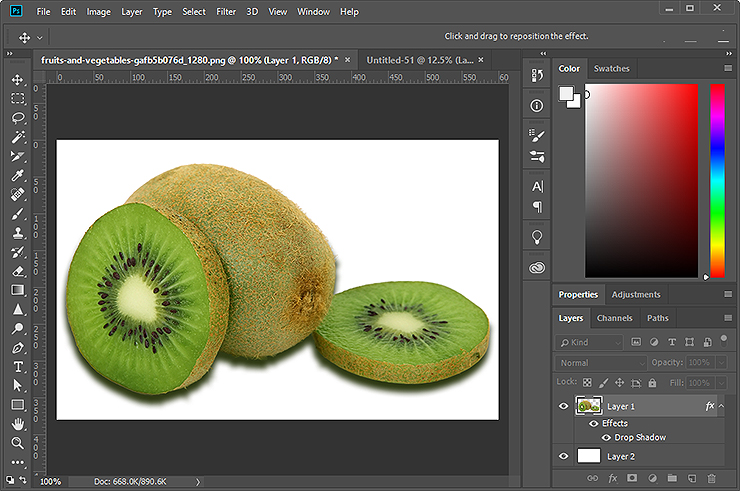Hide Layer 2 with its eye icon

[x=564, y=456]
